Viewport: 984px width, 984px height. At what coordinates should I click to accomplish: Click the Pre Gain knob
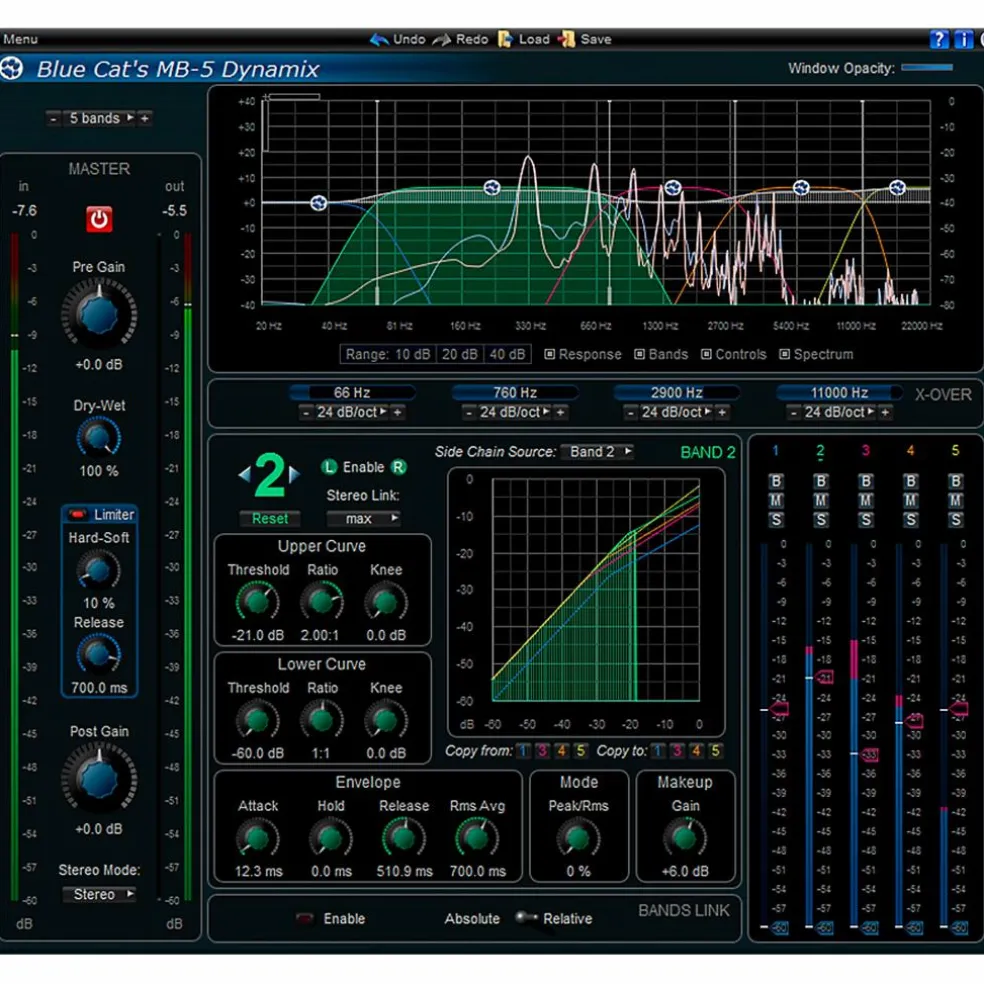[x=99, y=314]
